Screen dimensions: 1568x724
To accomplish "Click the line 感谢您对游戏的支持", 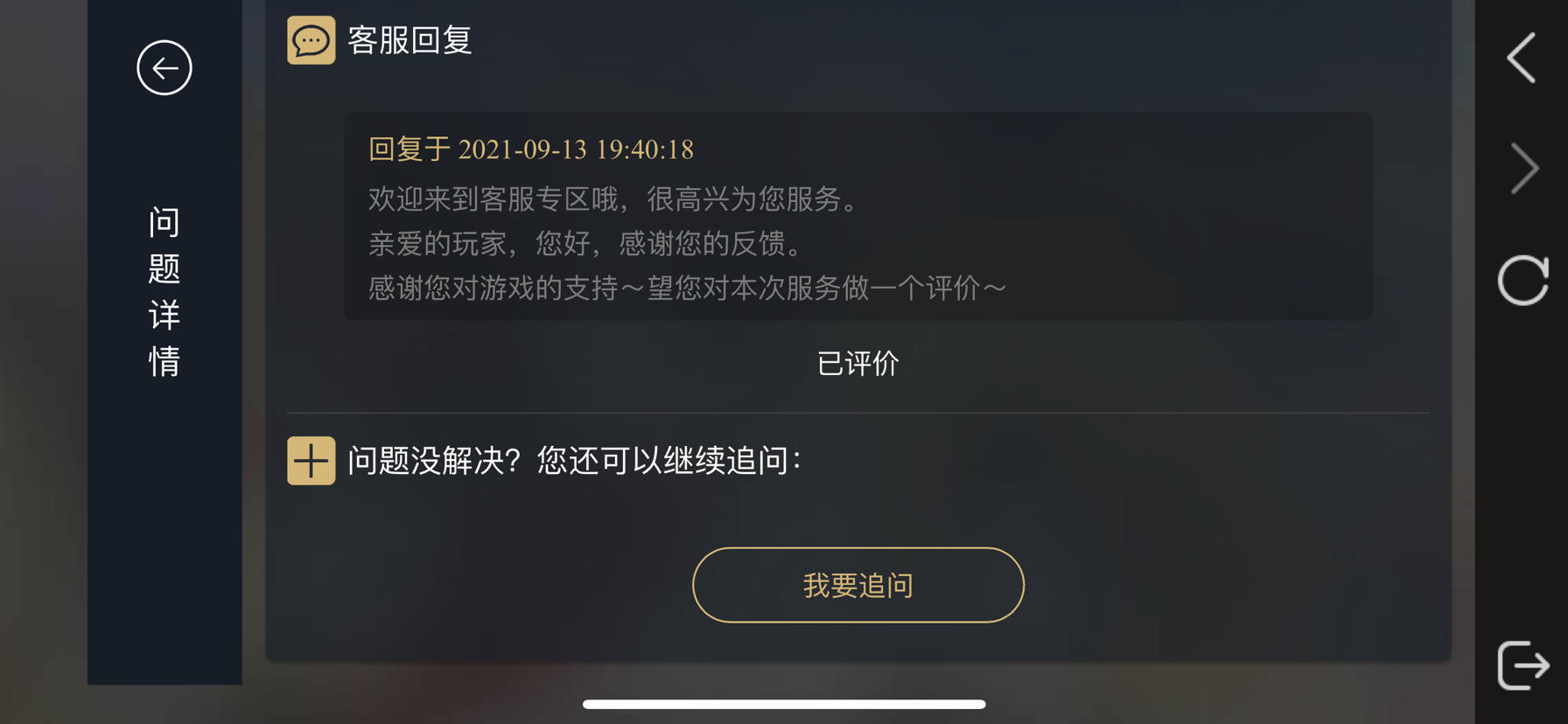I will tap(687, 288).
